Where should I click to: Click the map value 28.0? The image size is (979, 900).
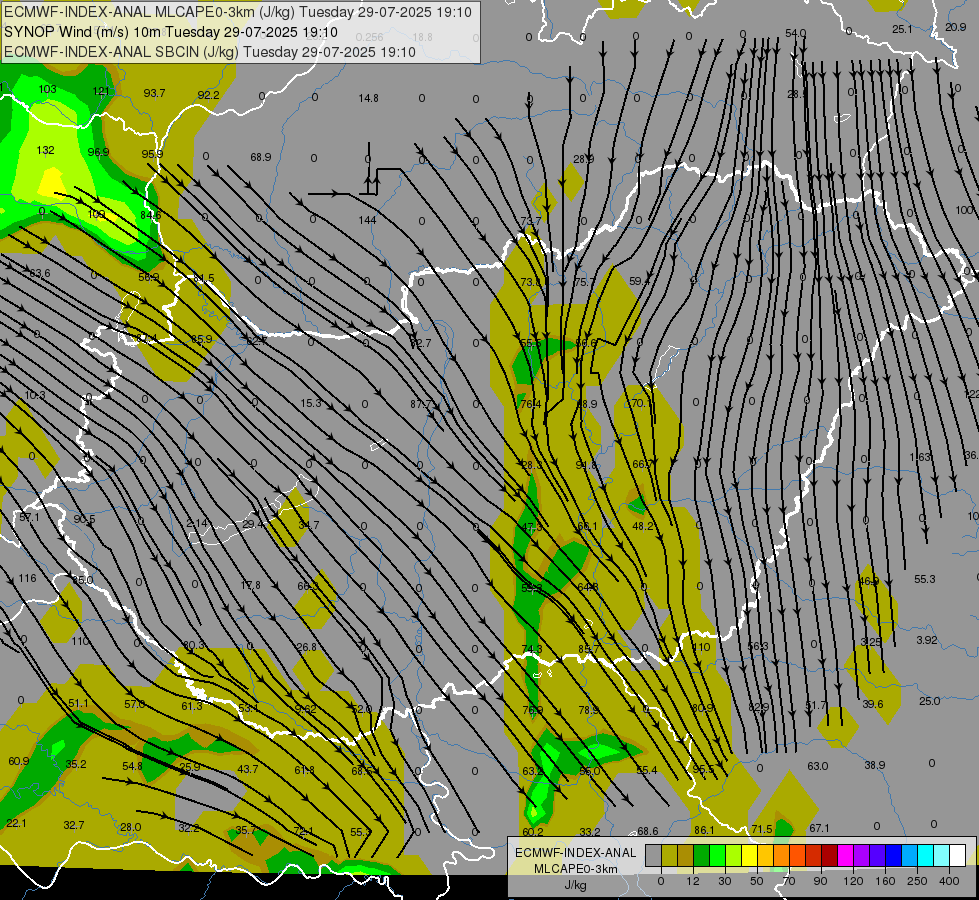pyautogui.click(x=130, y=827)
